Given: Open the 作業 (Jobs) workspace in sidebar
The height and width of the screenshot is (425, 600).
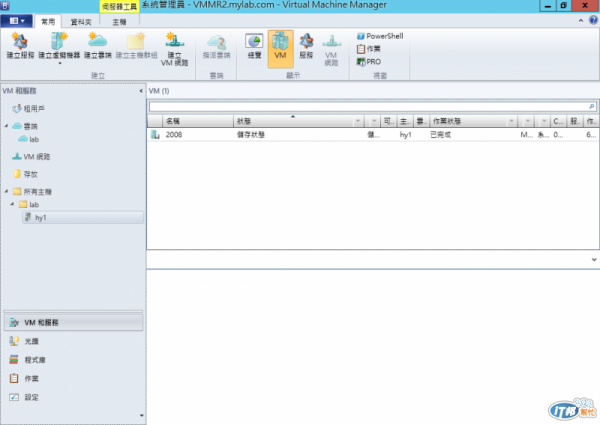Looking at the screenshot, I should [24, 378].
